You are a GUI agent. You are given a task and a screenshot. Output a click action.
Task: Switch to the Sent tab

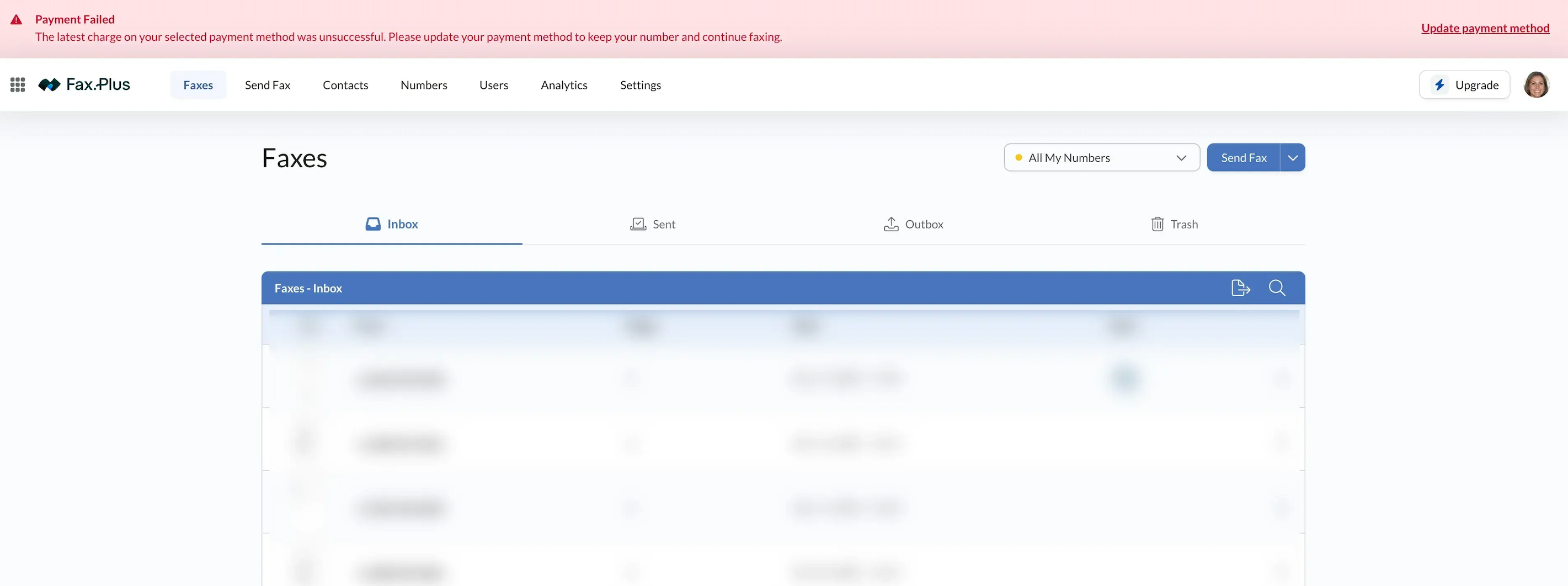tap(653, 224)
